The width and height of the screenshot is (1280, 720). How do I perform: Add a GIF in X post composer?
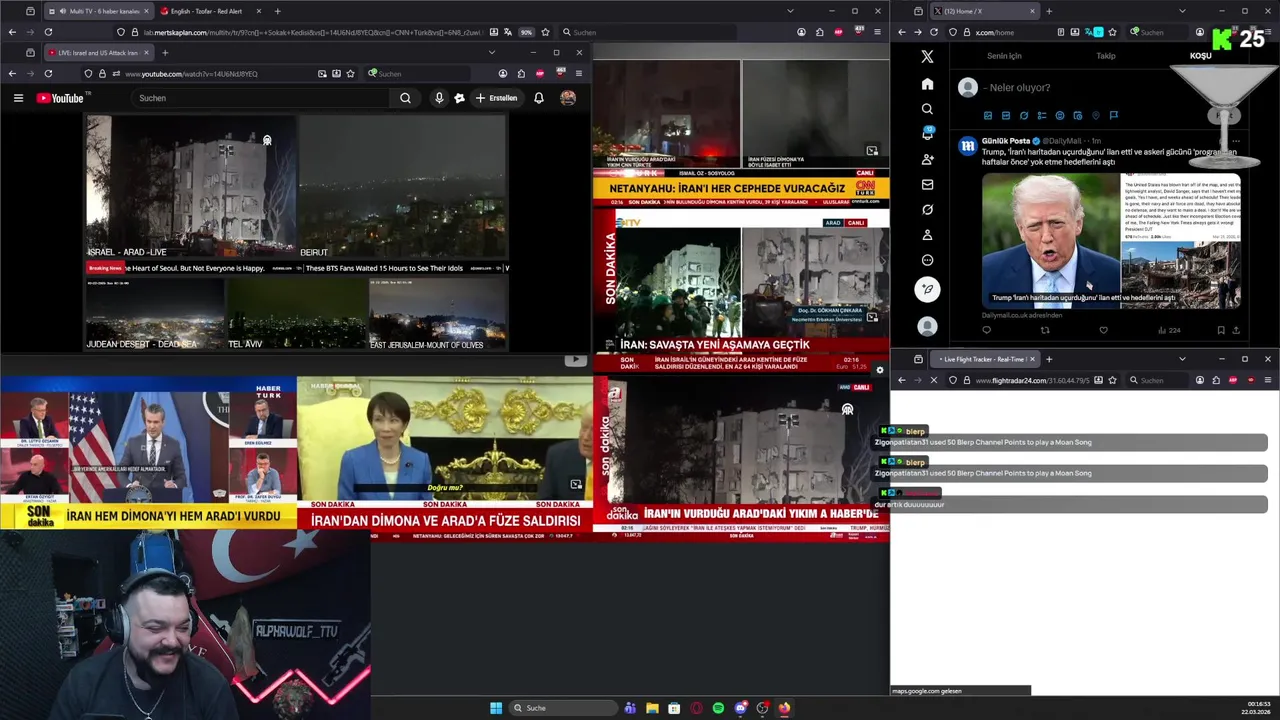point(1006,116)
